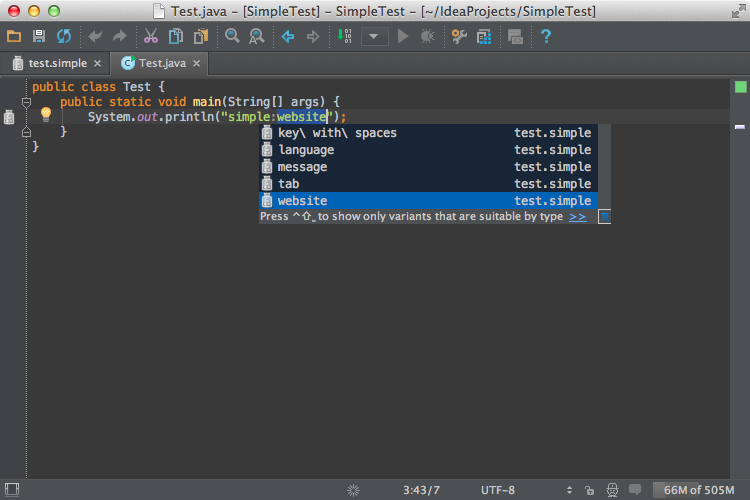Click the memory usage indicator 66M of 505M
This screenshot has width=750, height=500.
[699, 490]
